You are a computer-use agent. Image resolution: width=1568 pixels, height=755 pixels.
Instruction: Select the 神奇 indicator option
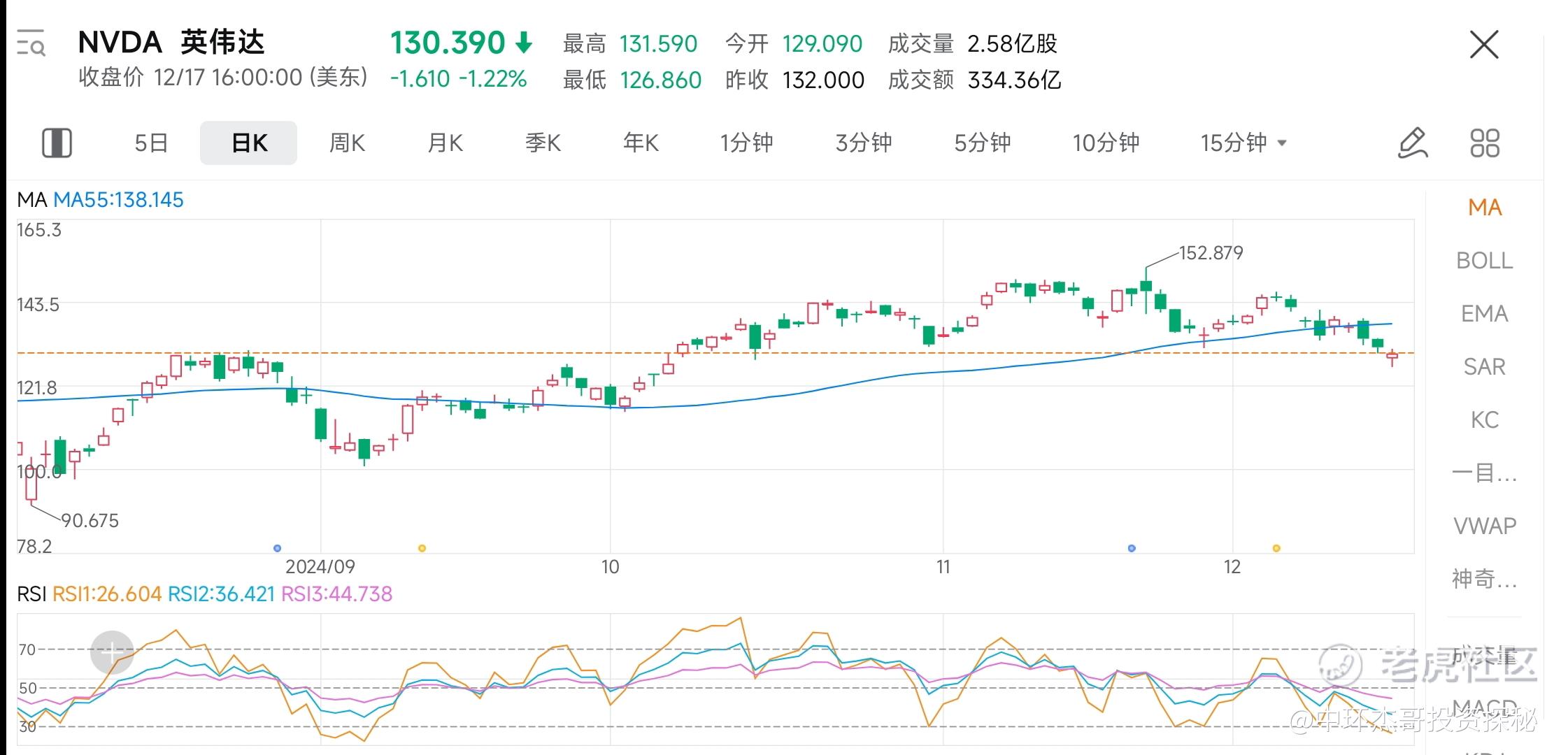tap(1485, 579)
